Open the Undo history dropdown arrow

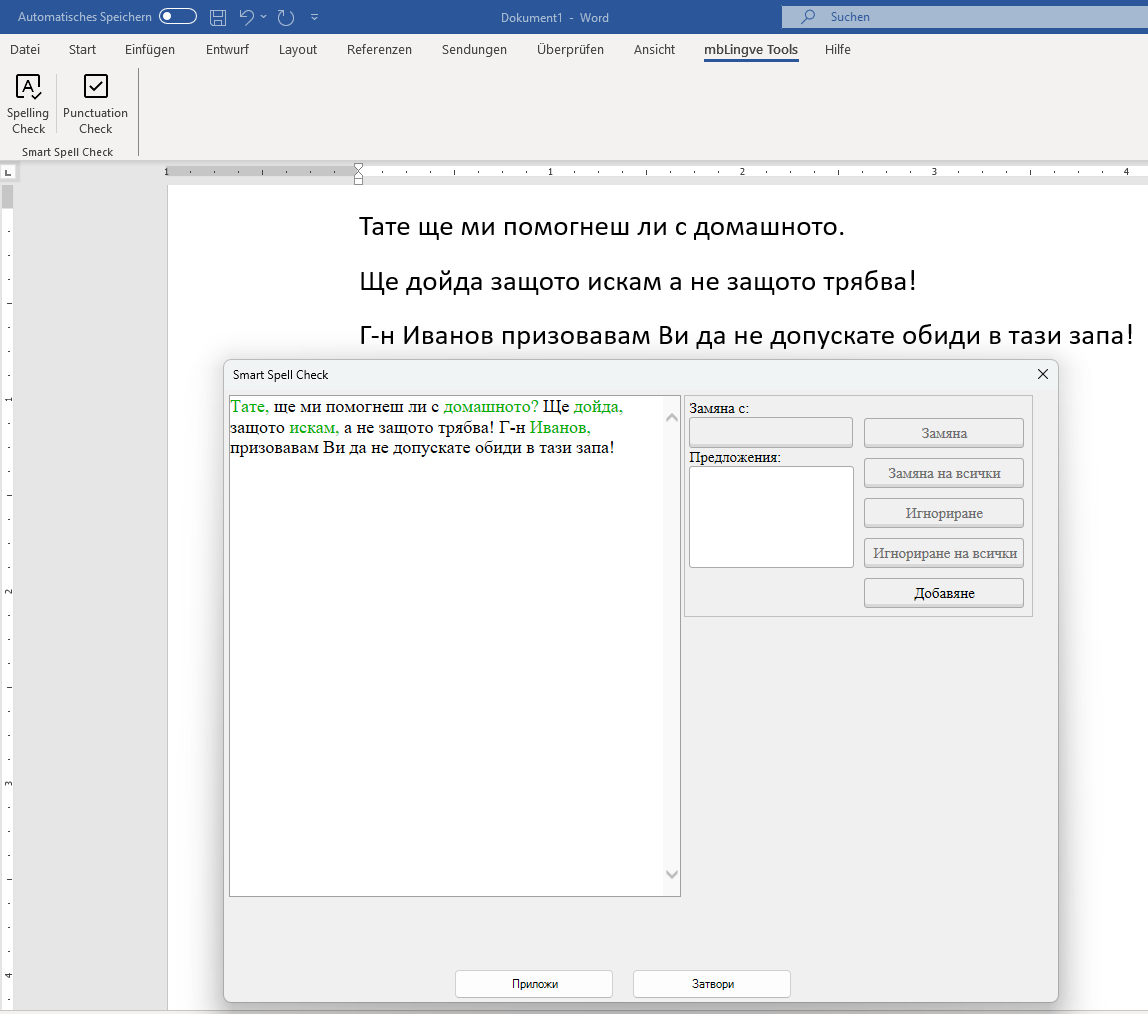(264, 17)
